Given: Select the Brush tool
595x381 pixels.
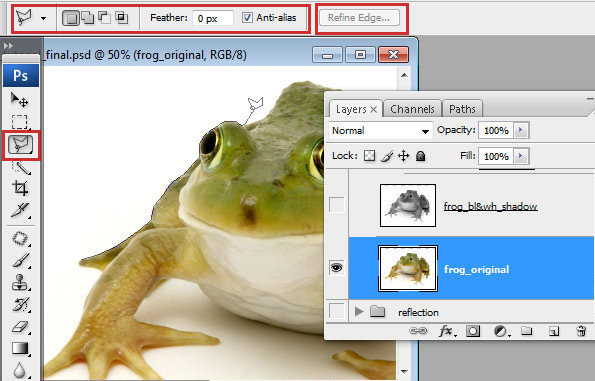Looking at the screenshot, I should (x=20, y=260).
